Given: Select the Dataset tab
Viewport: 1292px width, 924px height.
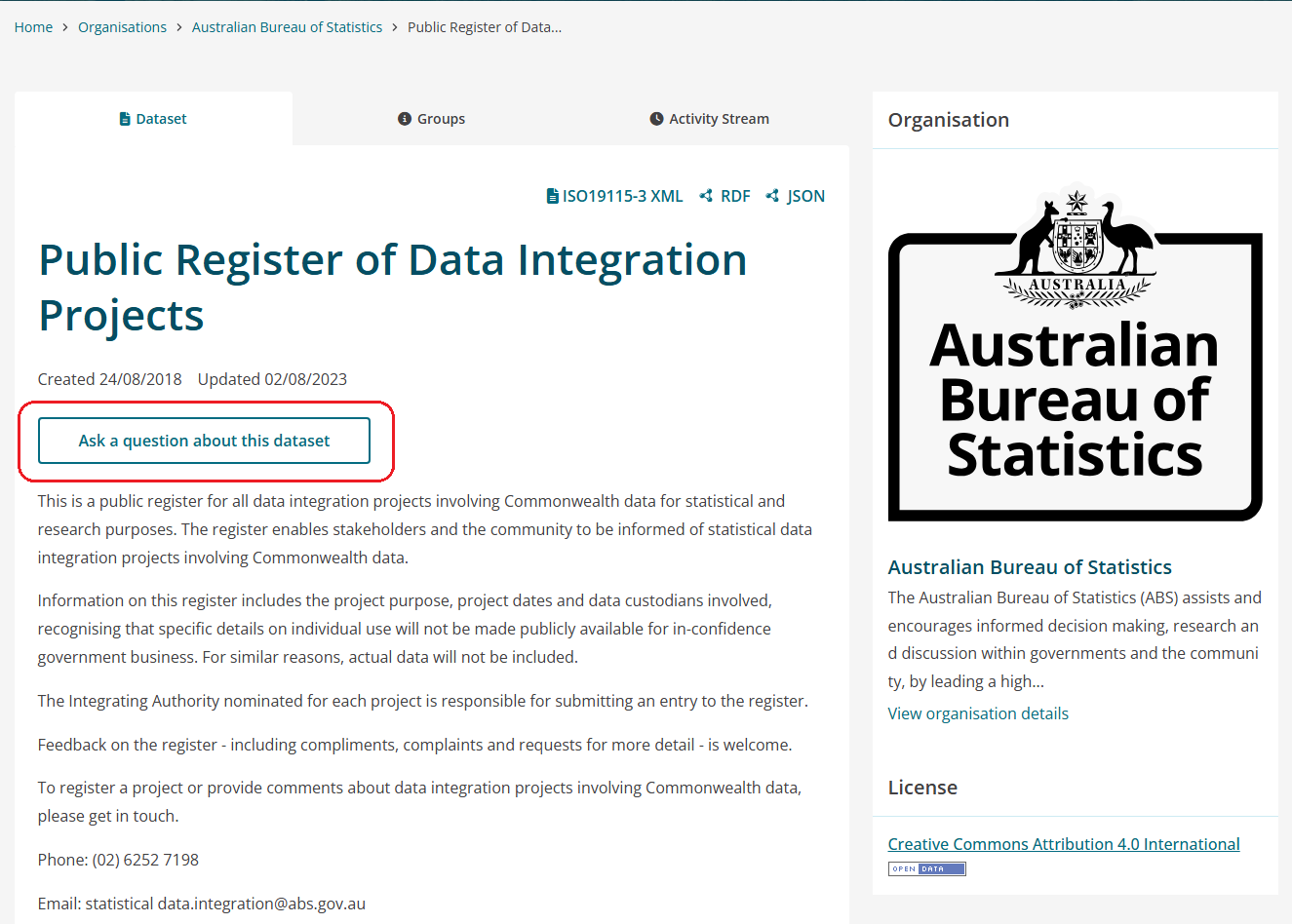Looking at the screenshot, I should [x=153, y=119].
